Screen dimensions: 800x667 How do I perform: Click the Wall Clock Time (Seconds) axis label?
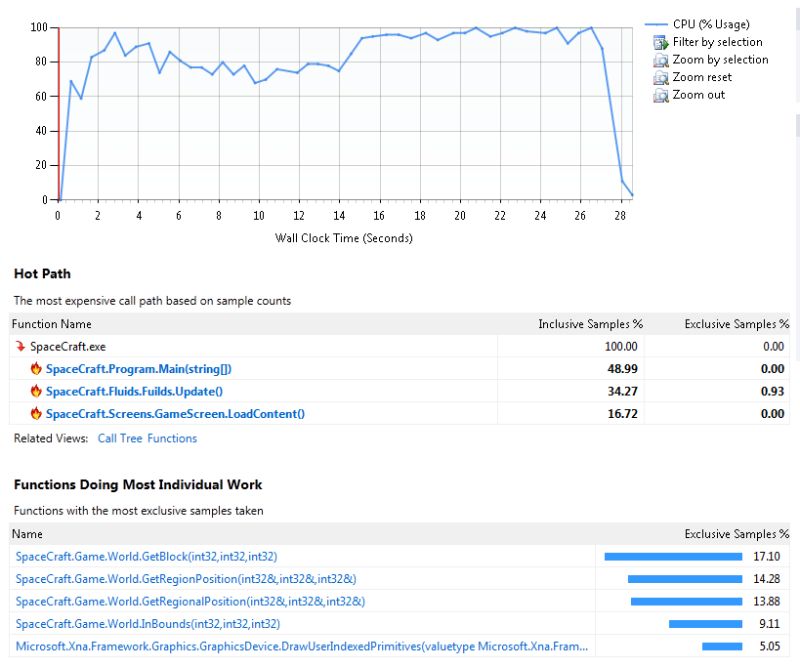(x=344, y=238)
